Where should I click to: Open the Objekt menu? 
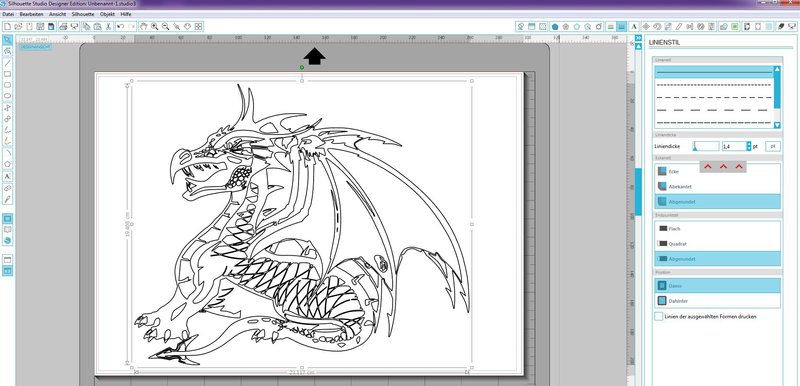107,14
